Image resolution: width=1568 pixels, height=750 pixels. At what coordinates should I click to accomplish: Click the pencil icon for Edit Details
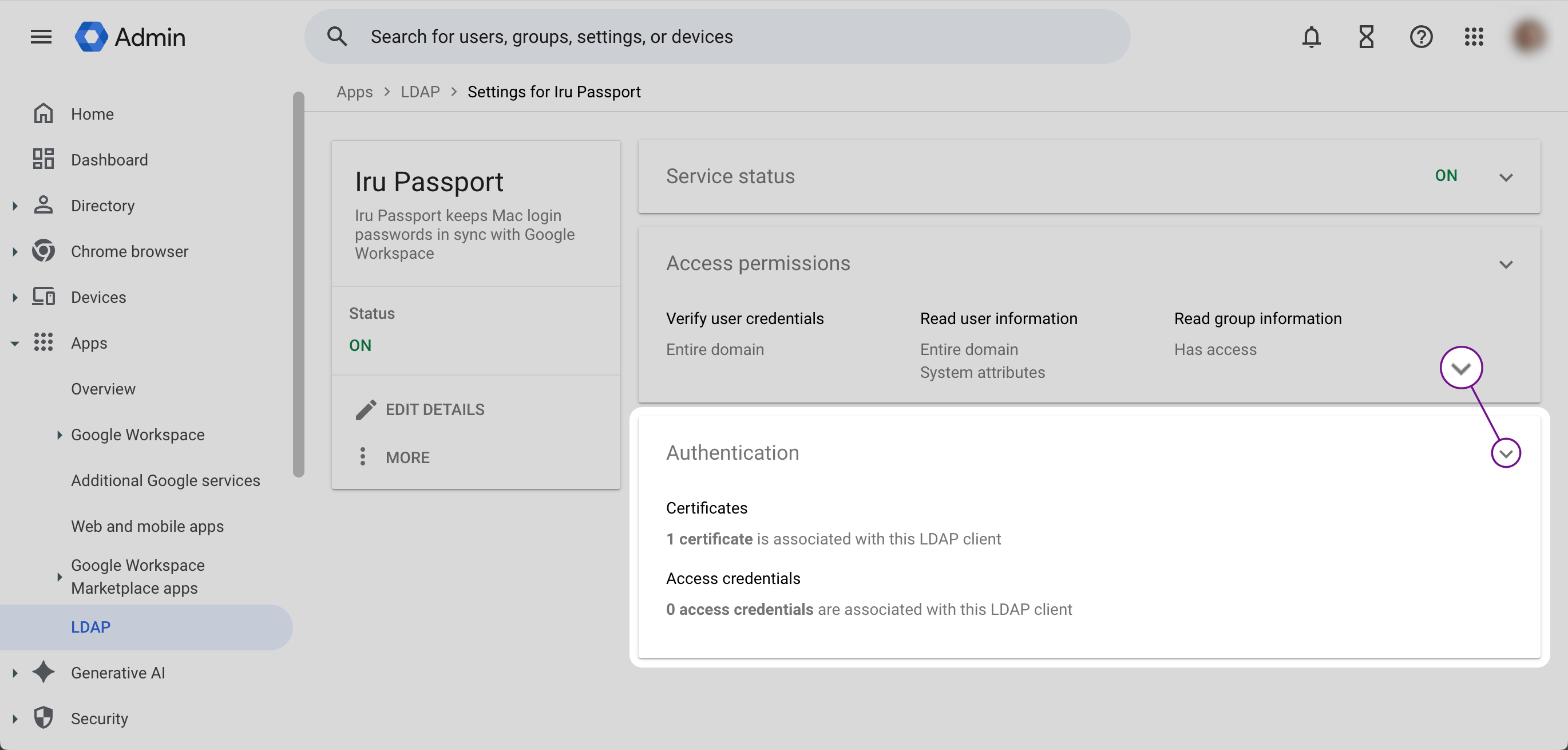click(x=366, y=410)
